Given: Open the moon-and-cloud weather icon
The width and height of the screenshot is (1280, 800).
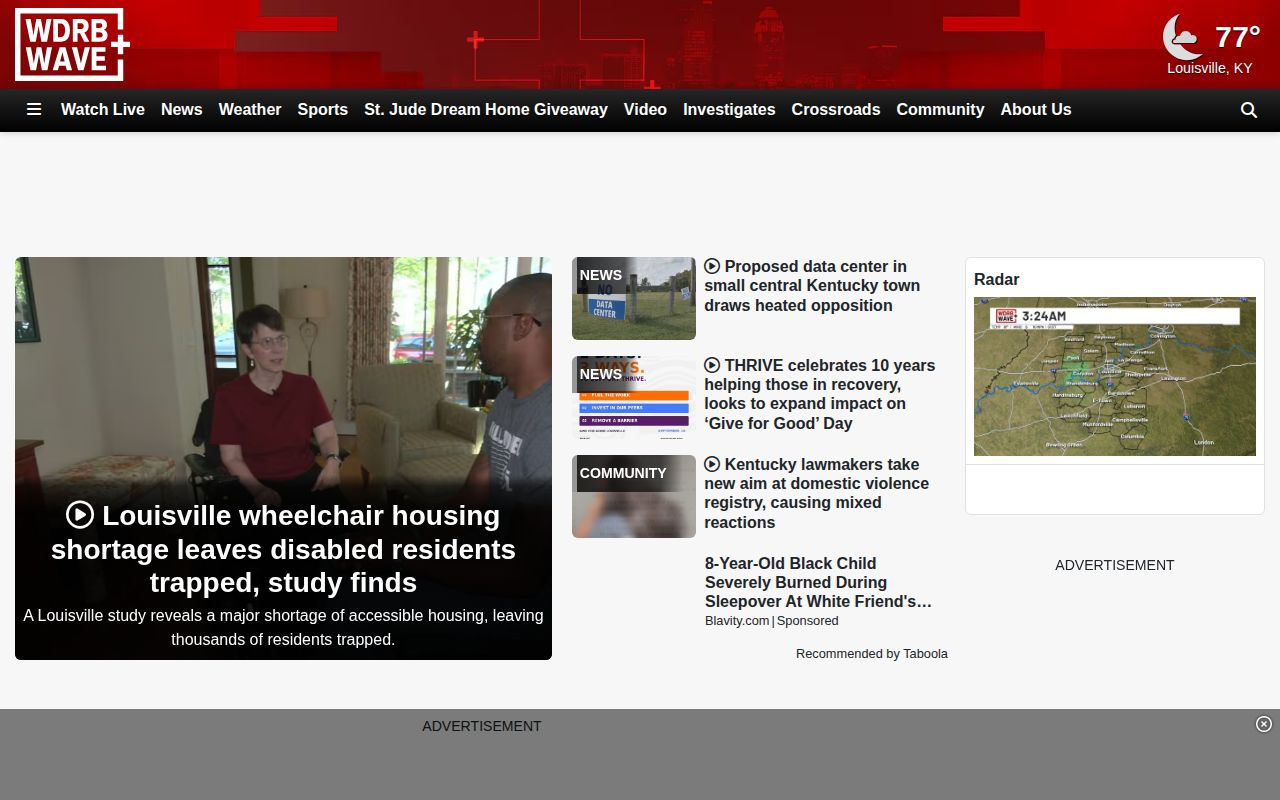Looking at the screenshot, I should (1183, 37).
